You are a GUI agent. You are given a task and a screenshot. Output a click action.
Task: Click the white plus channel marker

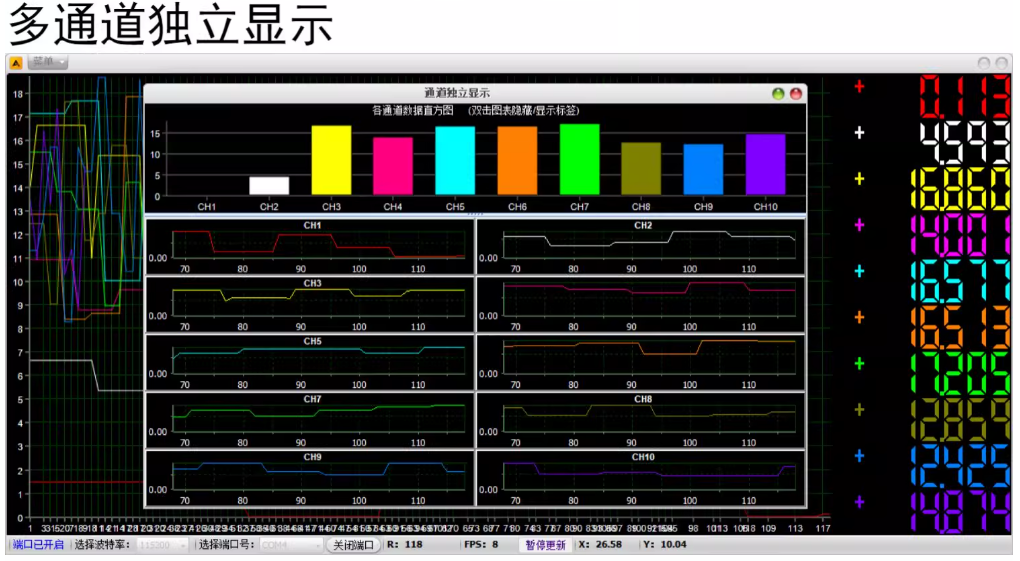coord(859,133)
